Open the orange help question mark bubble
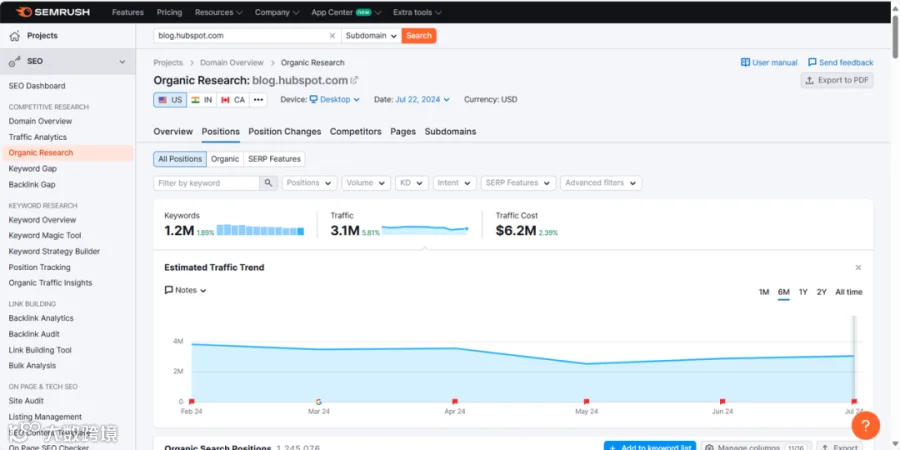The image size is (900, 450). [866, 425]
